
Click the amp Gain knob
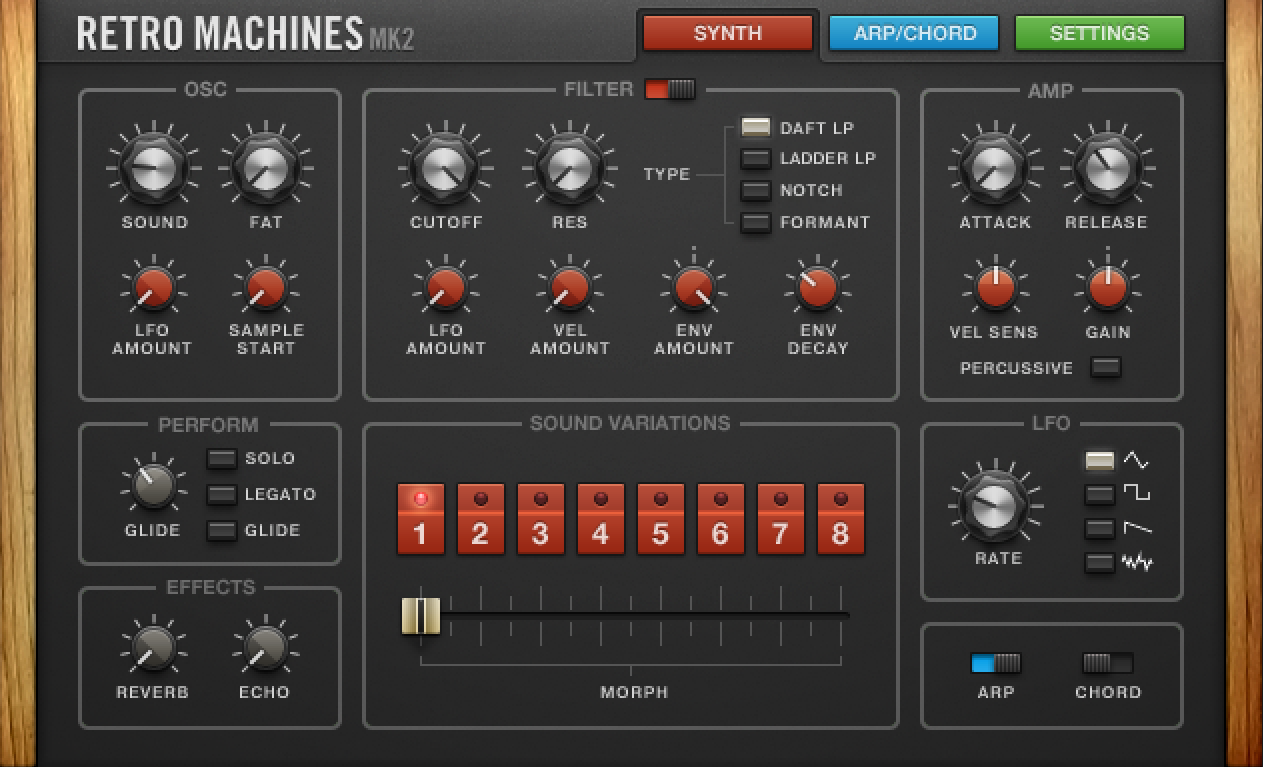(x=1107, y=288)
